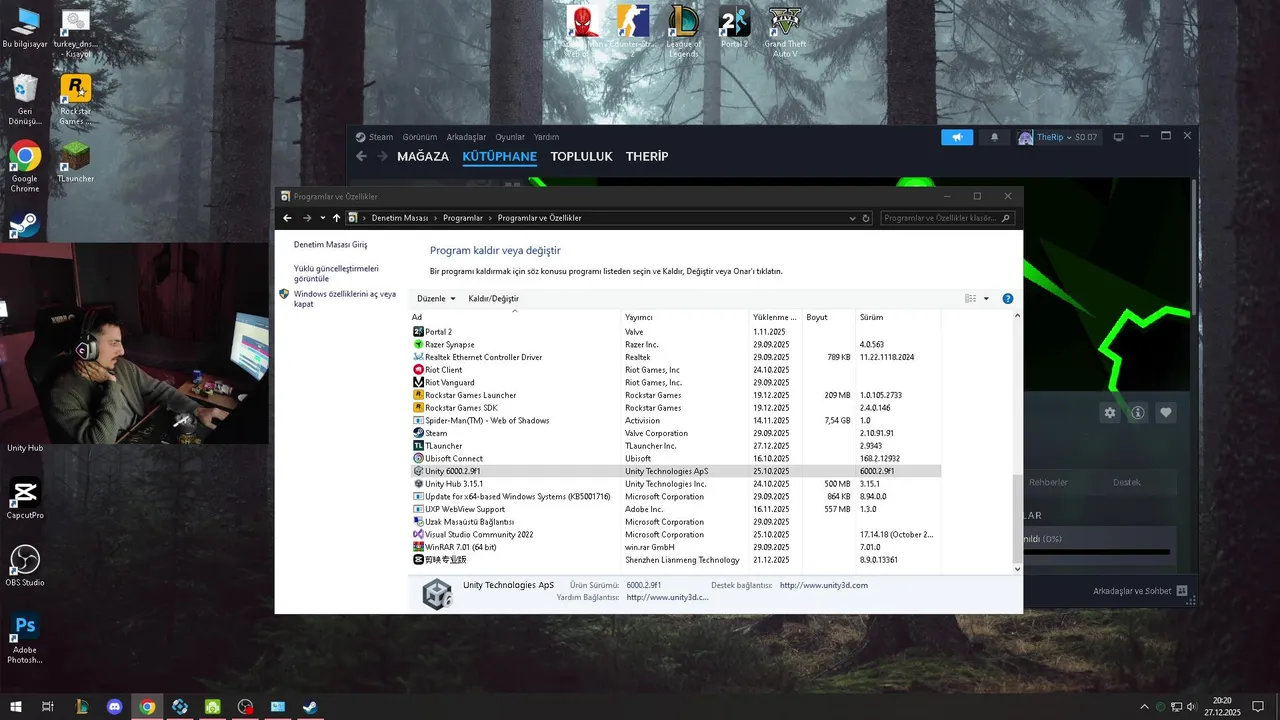Image resolution: width=1280 pixels, height=720 pixels.
Task: Open Arkadaşlar menu in Steam
Action: [x=466, y=137]
